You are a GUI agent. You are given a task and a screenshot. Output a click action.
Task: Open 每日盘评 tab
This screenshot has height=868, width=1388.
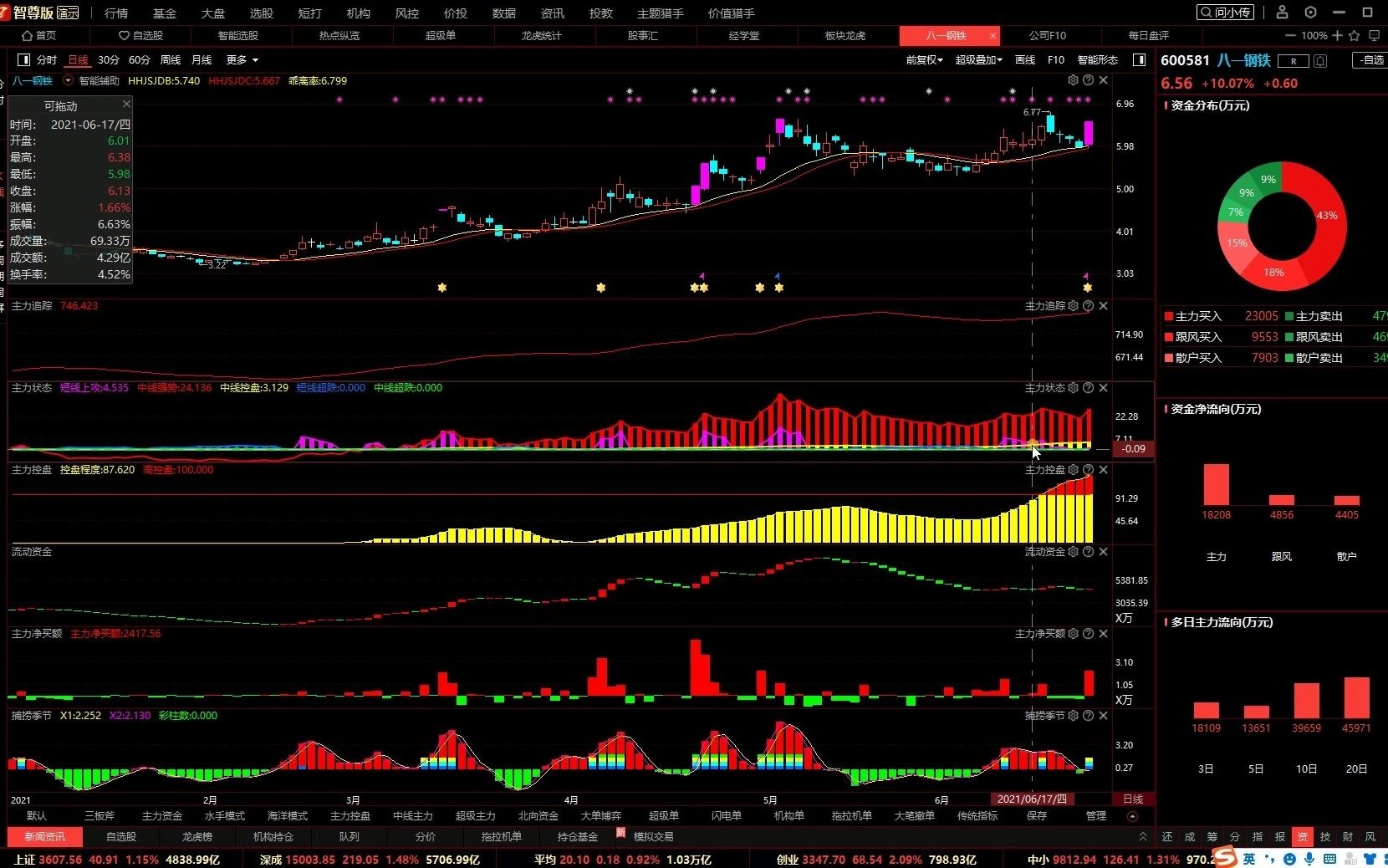point(1148,36)
